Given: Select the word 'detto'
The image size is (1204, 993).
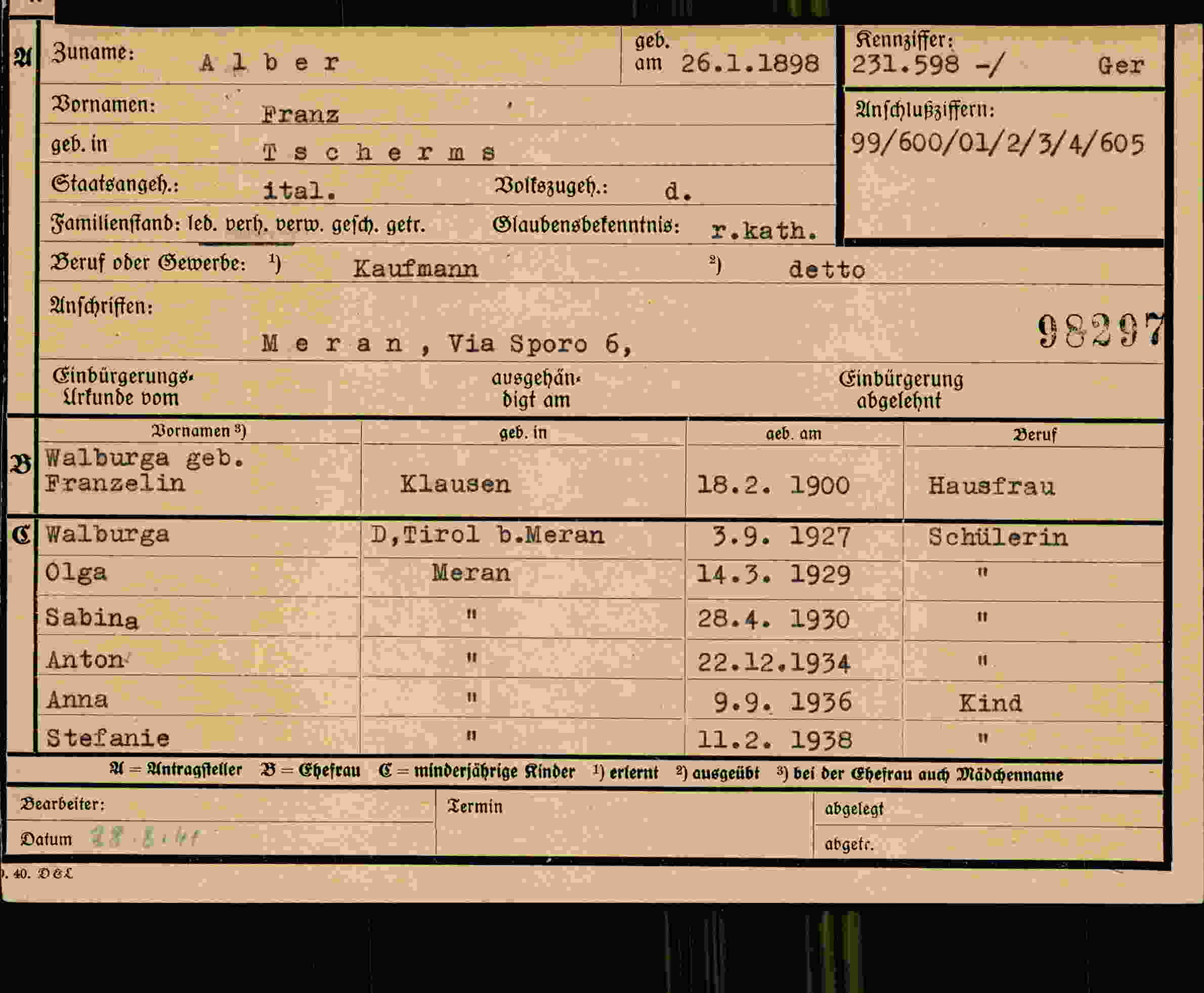Looking at the screenshot, I should coord(827,270).
